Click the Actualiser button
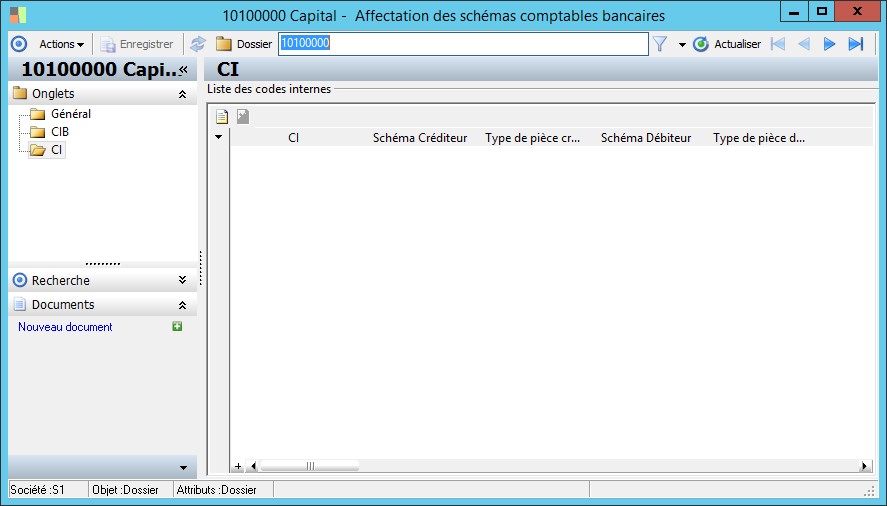Screen dimensions: 887x506 [727, 44]
